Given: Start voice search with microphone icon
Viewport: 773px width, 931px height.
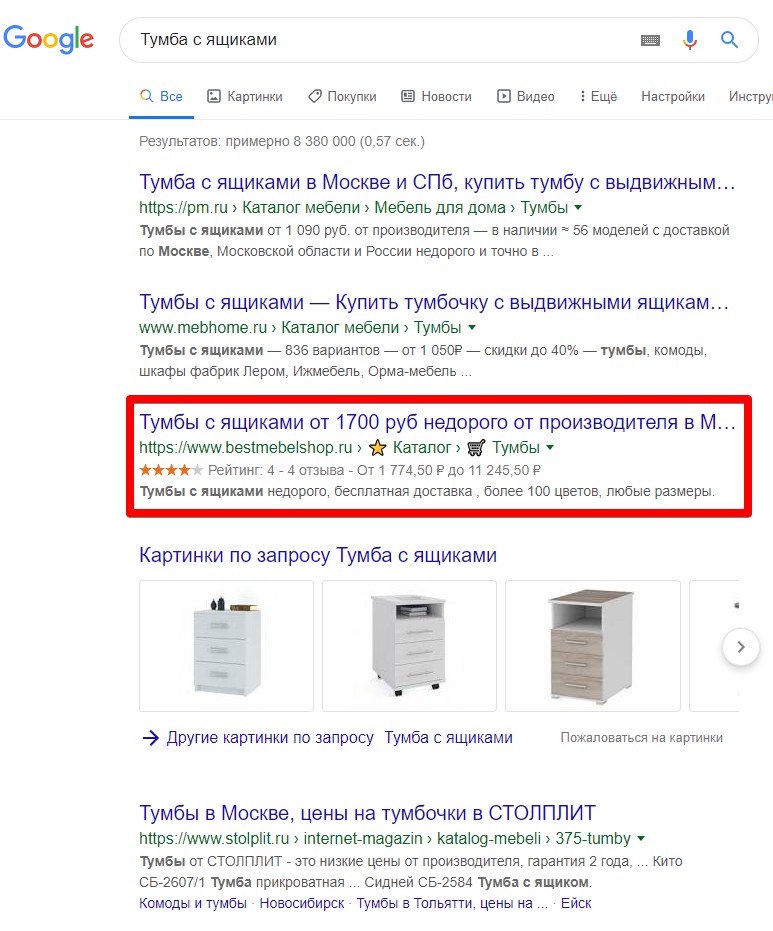Looking at the screenshot, I should click(x=690, y=41).
